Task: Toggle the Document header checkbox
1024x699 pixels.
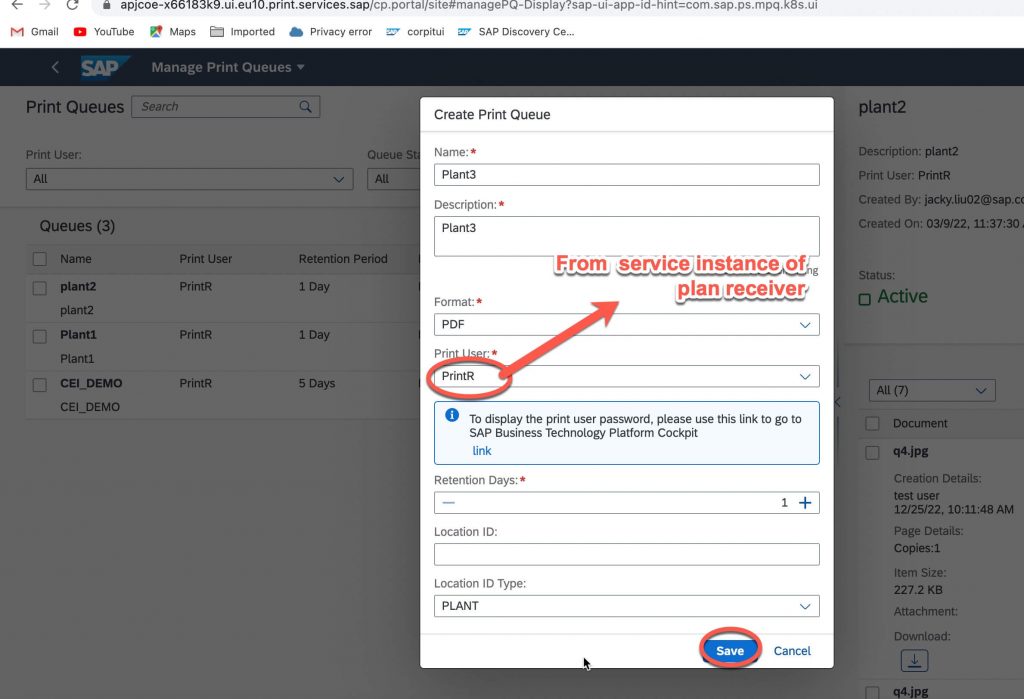Action: 872,423
